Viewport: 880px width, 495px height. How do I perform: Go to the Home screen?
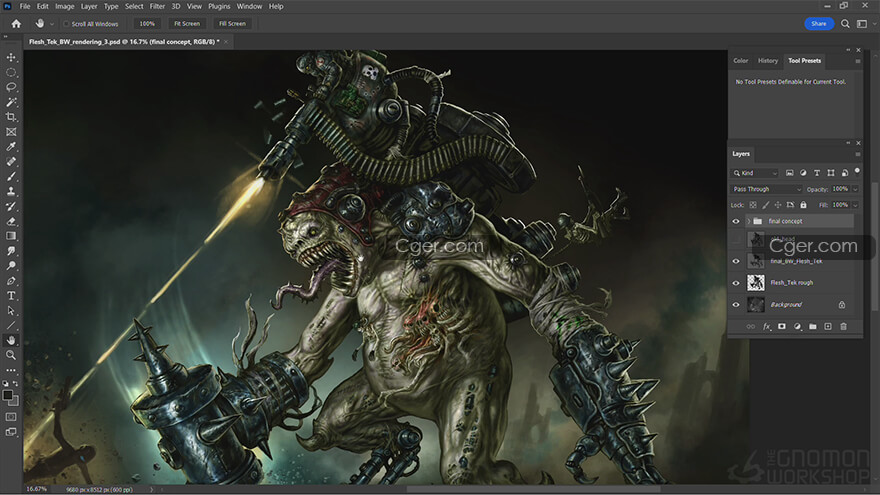click(16, 24)
